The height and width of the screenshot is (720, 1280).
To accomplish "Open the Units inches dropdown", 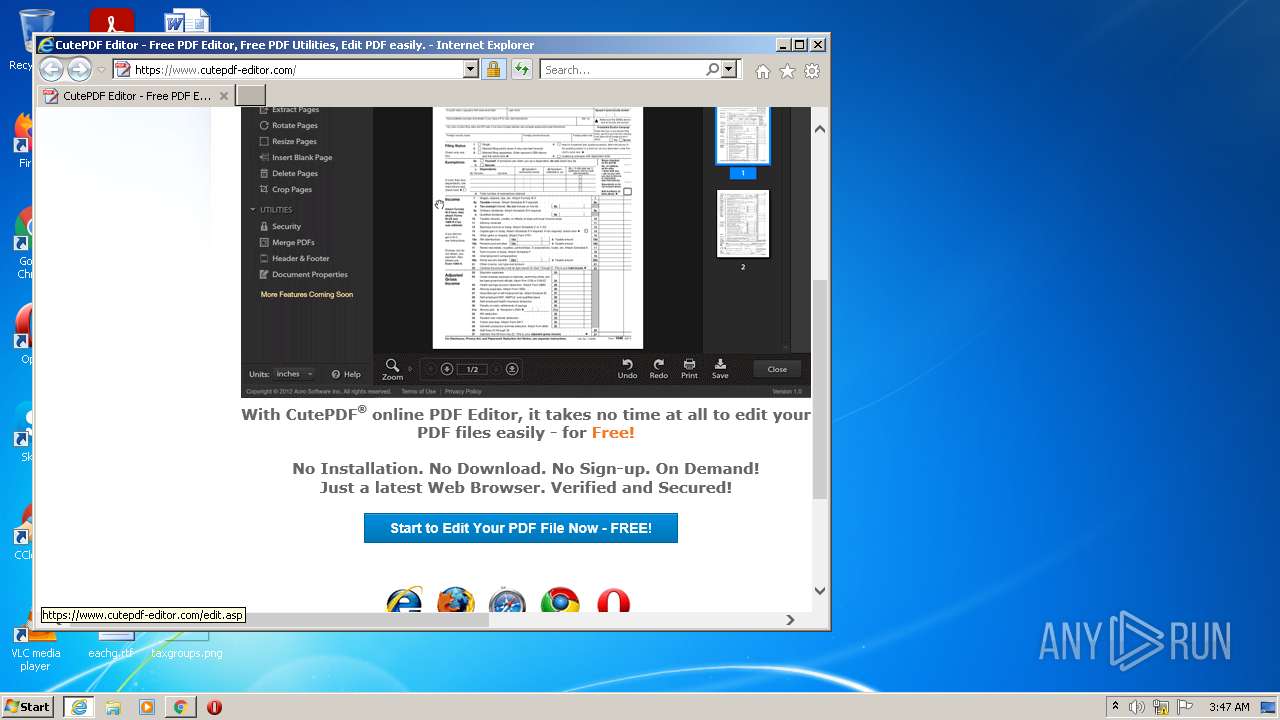I will click(x=294, y=374).
